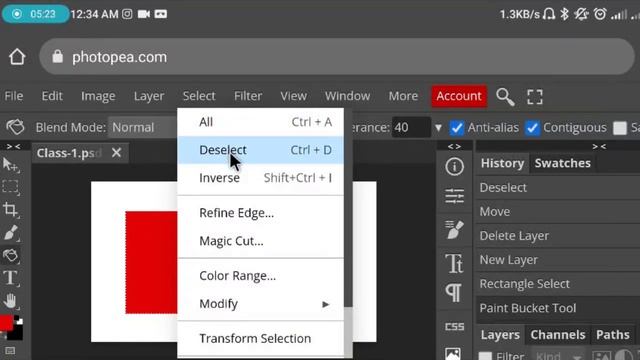Open the Filter menu
Viewport: 640px width, 360px height.
click(x=248, y=96)
